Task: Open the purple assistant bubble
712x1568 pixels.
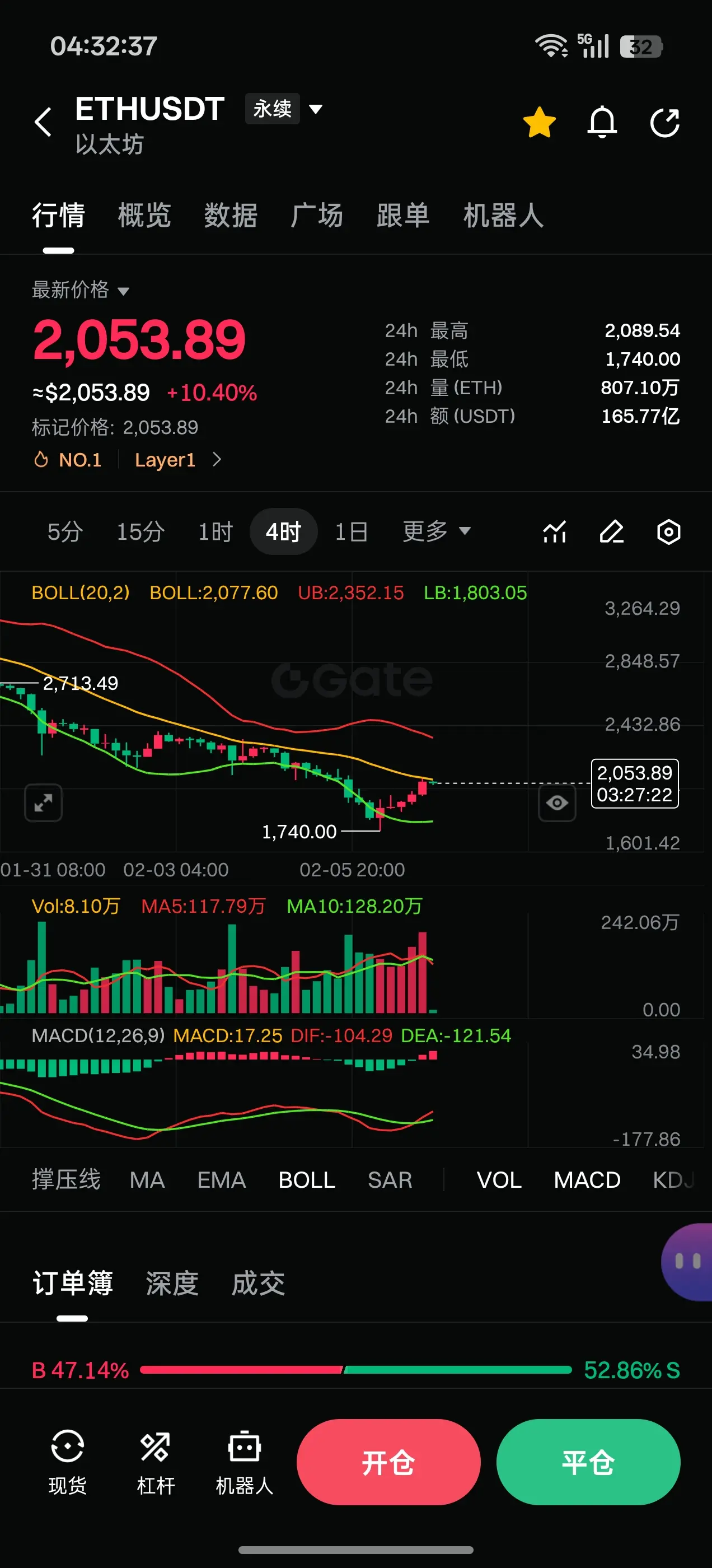Action: point(688,1261)
